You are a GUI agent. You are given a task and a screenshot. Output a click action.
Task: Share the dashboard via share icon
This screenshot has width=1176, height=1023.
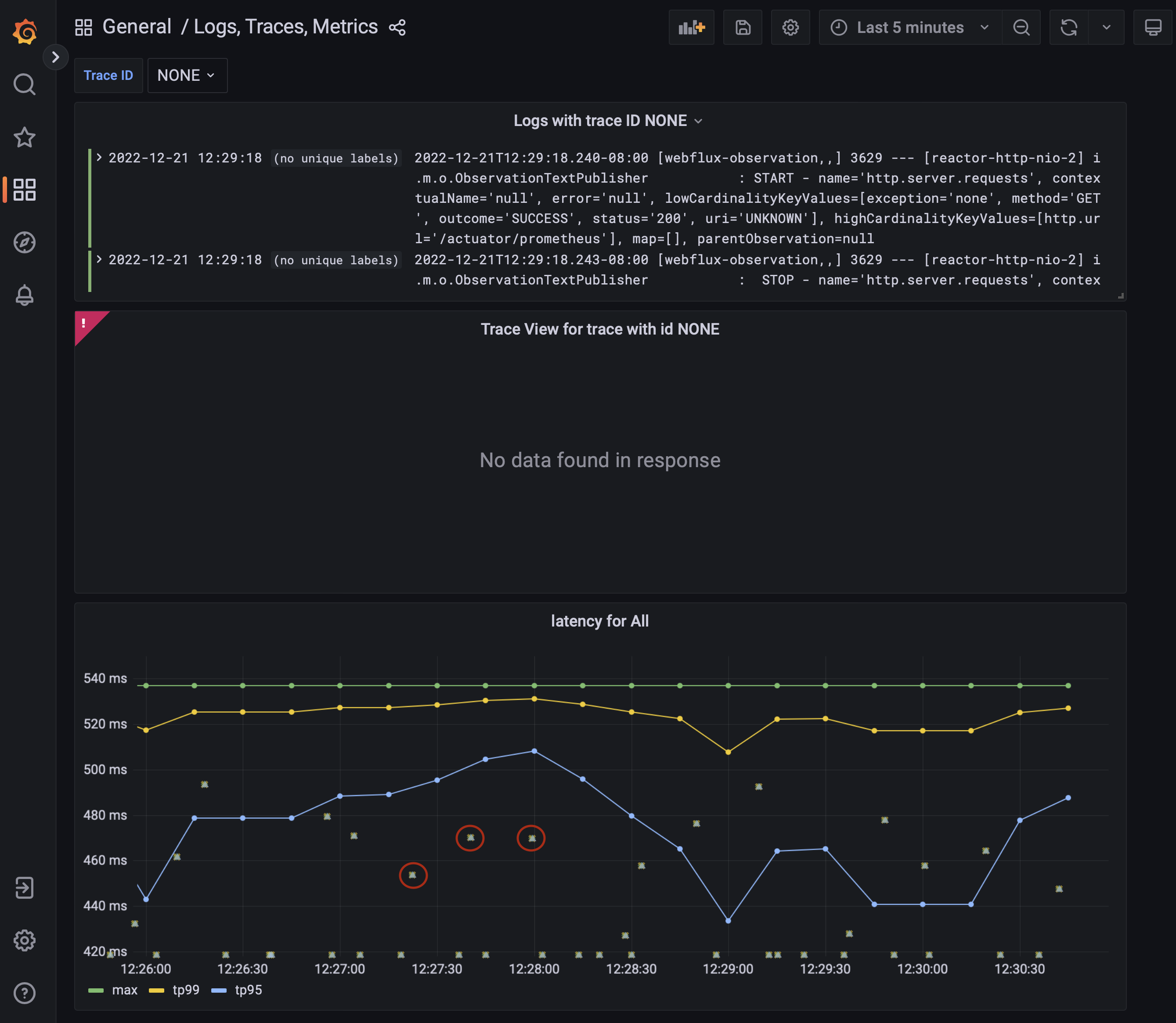pos(397,27)
